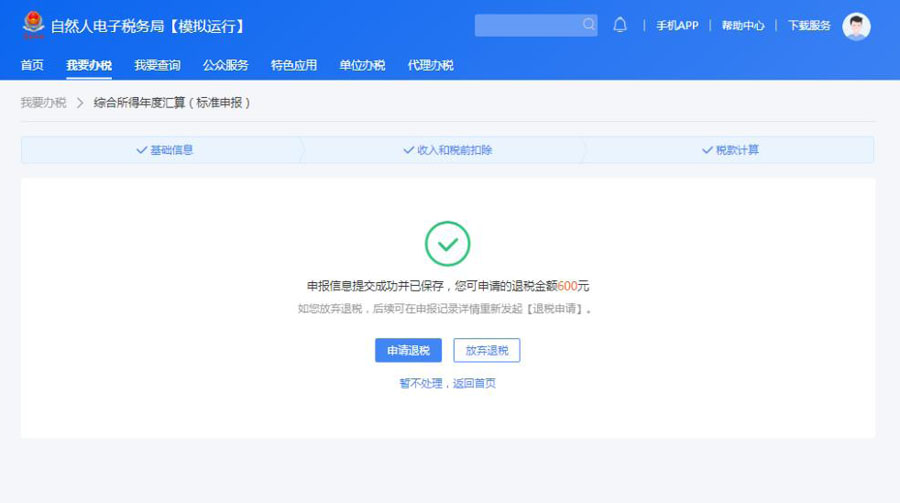Click 暂不处理，返回首页 link
Viewport: 900px width, 503px height.
pos(447,383)
